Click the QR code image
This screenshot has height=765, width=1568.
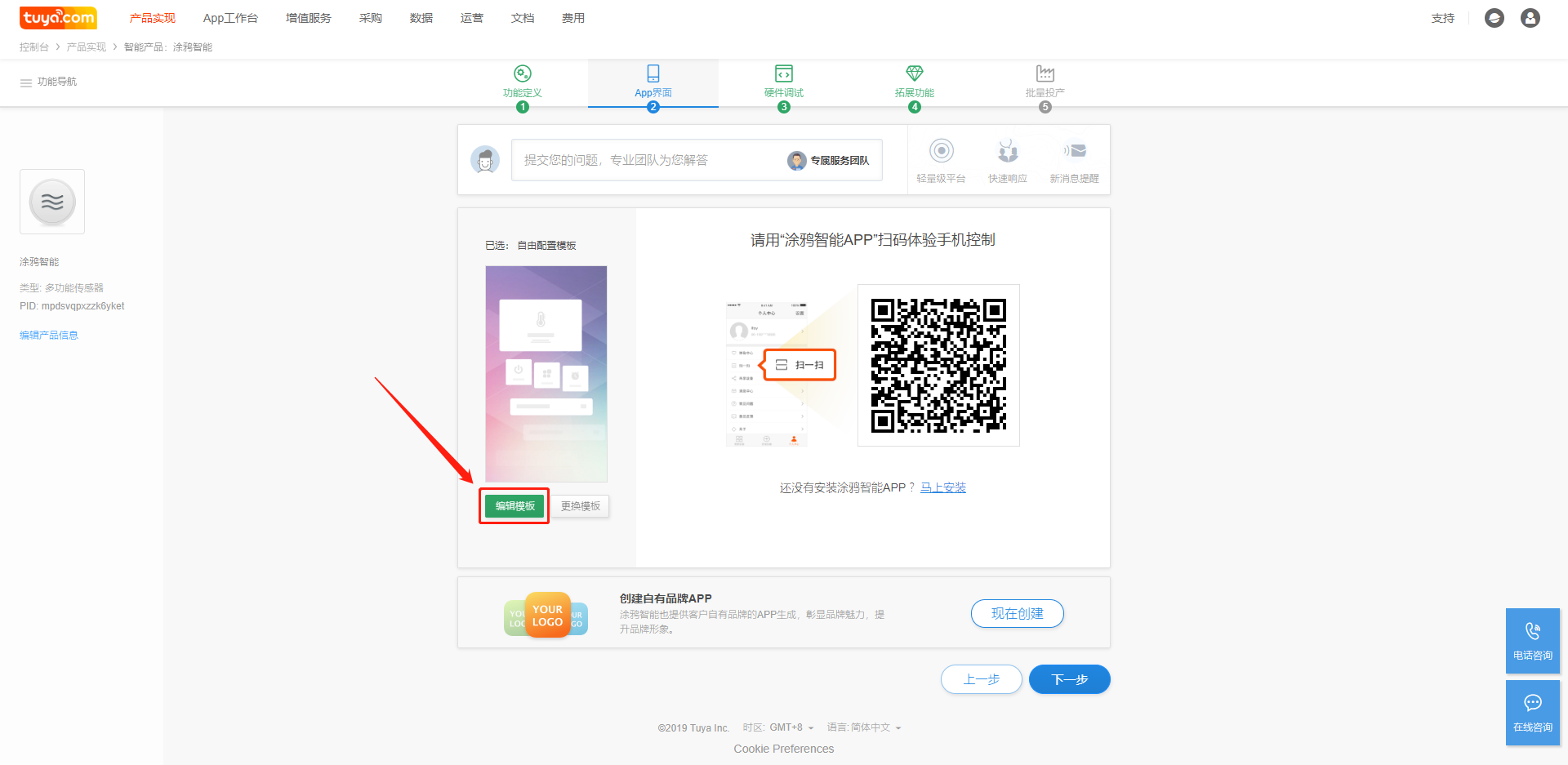click(x=939, y=365)
